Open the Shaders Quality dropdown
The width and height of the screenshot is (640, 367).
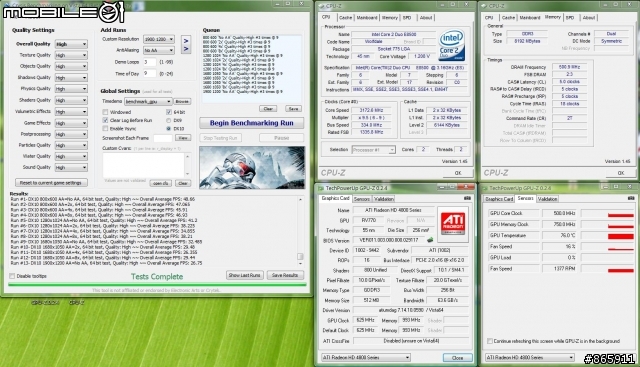click(71, 100)
